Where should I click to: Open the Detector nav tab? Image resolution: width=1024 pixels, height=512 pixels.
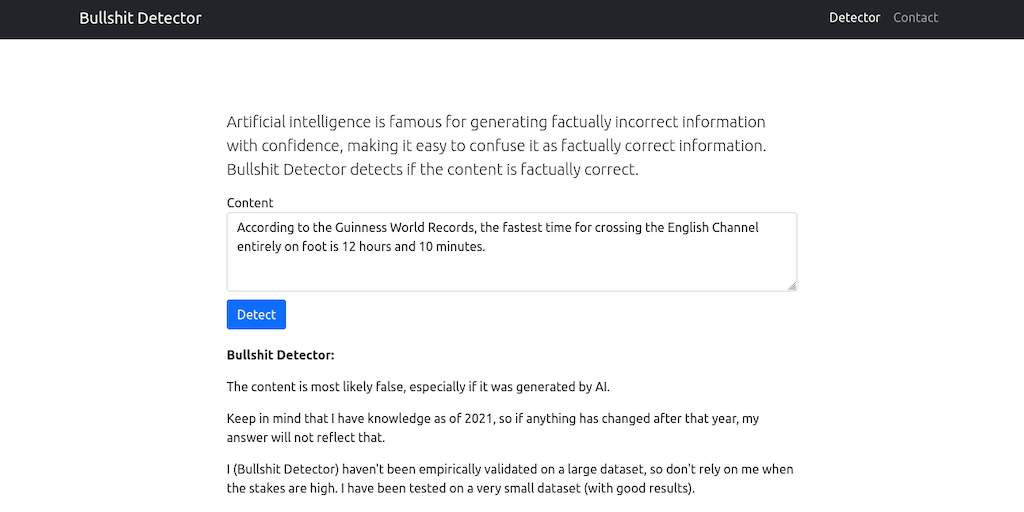[x=854, y=18]
